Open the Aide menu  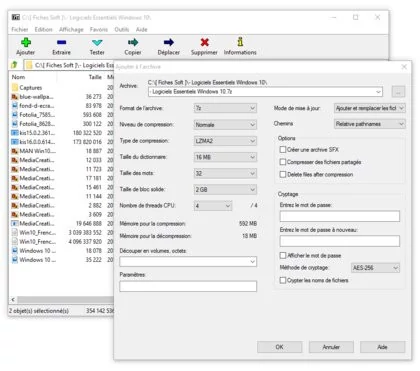142,30
